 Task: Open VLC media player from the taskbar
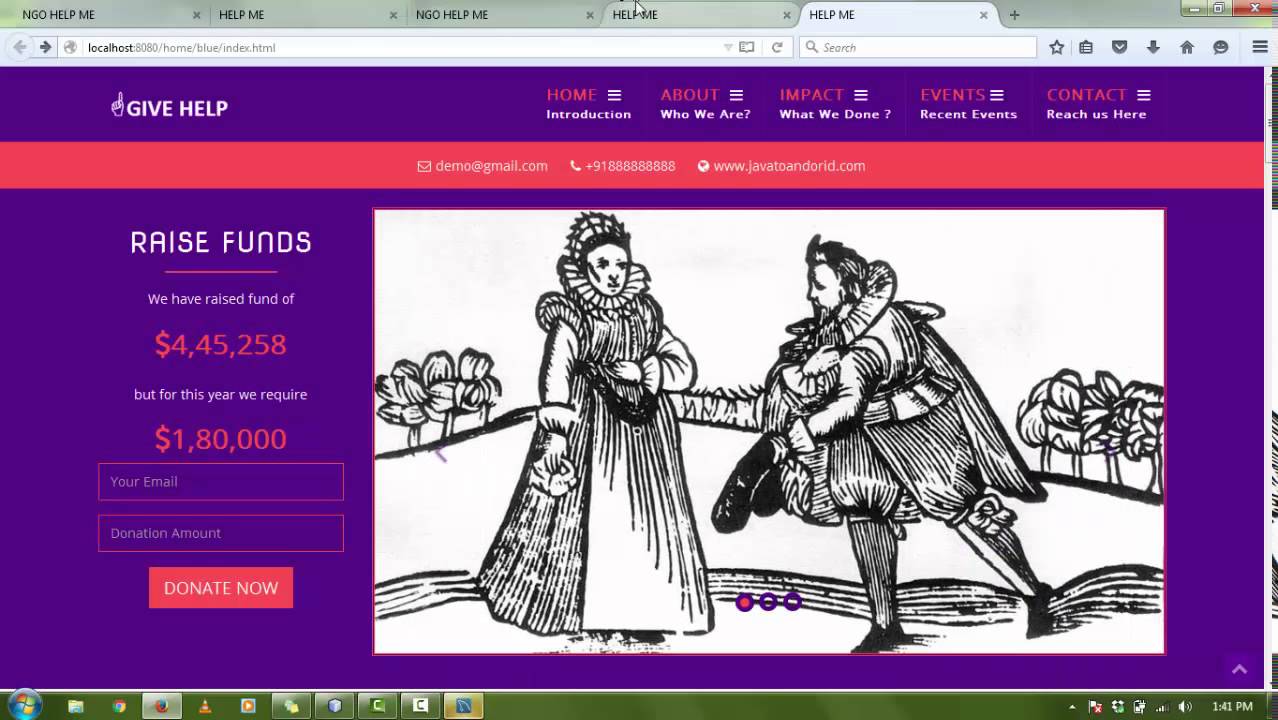pyautogui.click(x=205, y=706)
